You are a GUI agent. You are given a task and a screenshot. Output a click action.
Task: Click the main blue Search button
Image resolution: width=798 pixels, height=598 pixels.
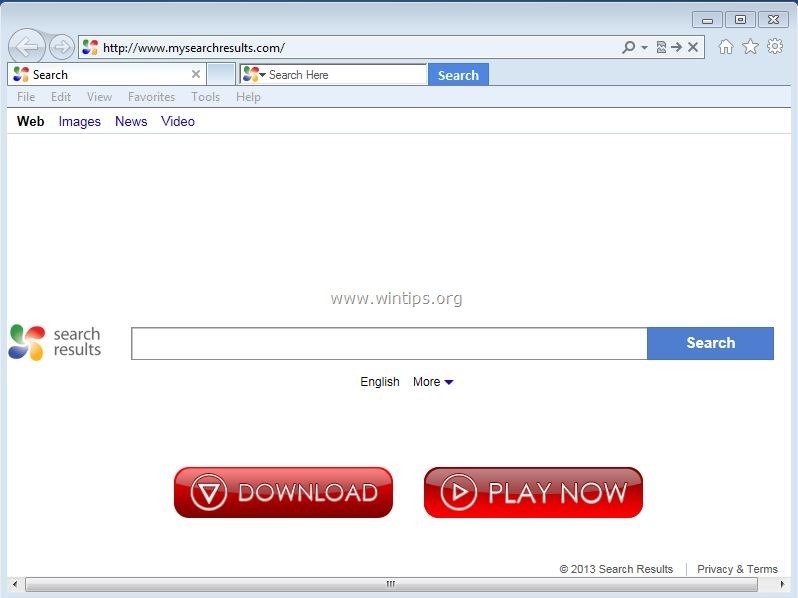point(710,343)
